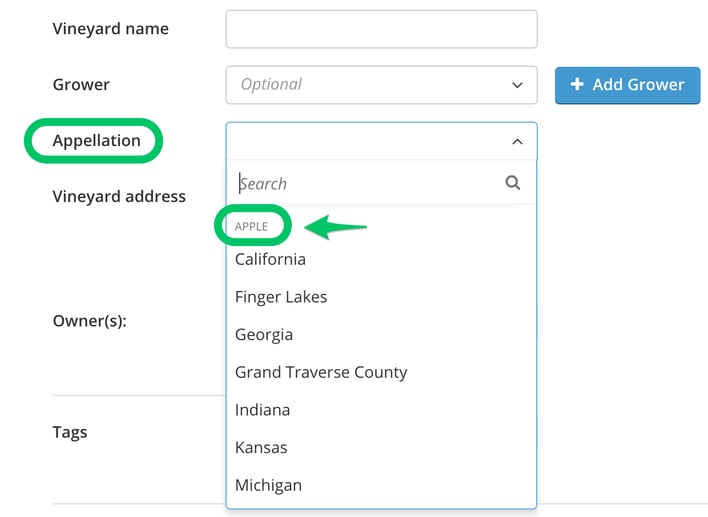Click the Vineyard address label
This screenshot has width=708, height=517.
tap(119, 196)
